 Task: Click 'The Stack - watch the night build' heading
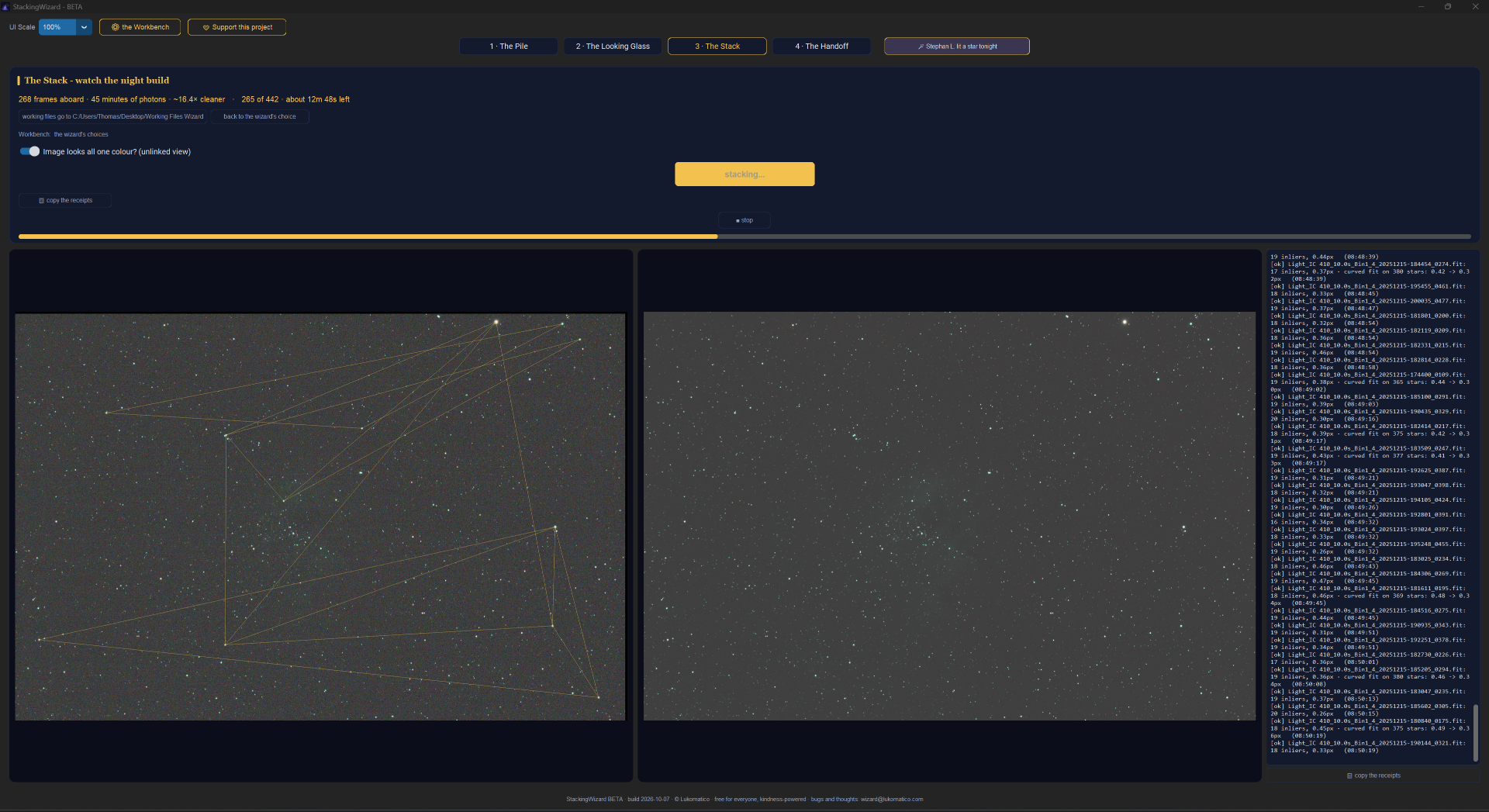coord(97,81)
